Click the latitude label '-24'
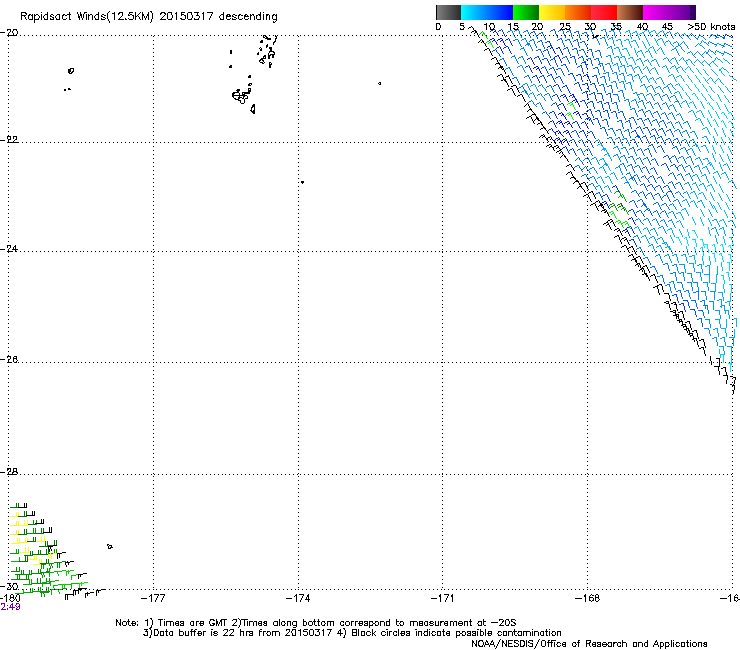The height and width of the screenshot is (650, 740). point(9,248)
